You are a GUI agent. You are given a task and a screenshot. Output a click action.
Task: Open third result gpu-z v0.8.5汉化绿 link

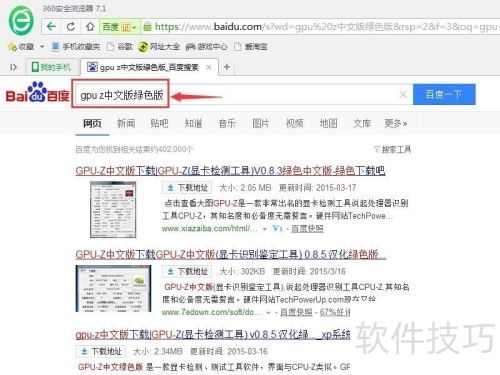click(213, 335)
